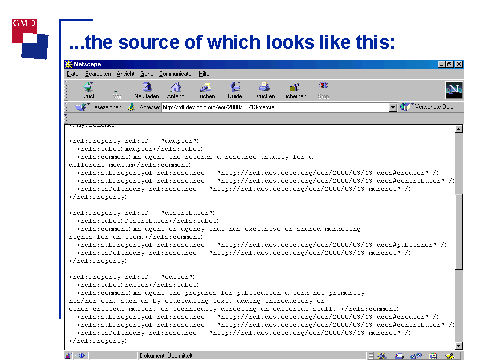Click the Guide toolbar button
480x360 pixels.
235,90
